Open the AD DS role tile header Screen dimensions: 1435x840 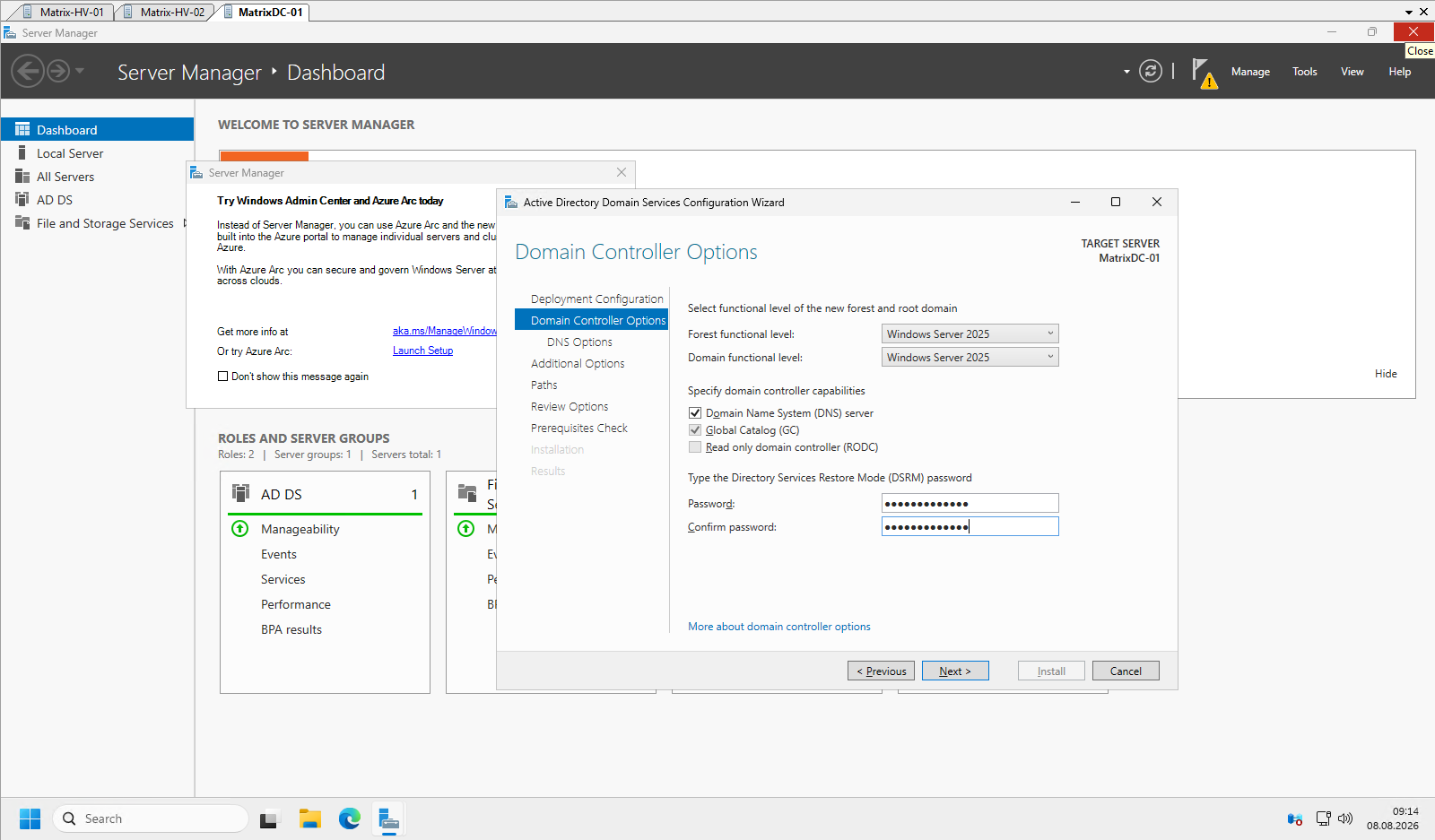point(325,494)
